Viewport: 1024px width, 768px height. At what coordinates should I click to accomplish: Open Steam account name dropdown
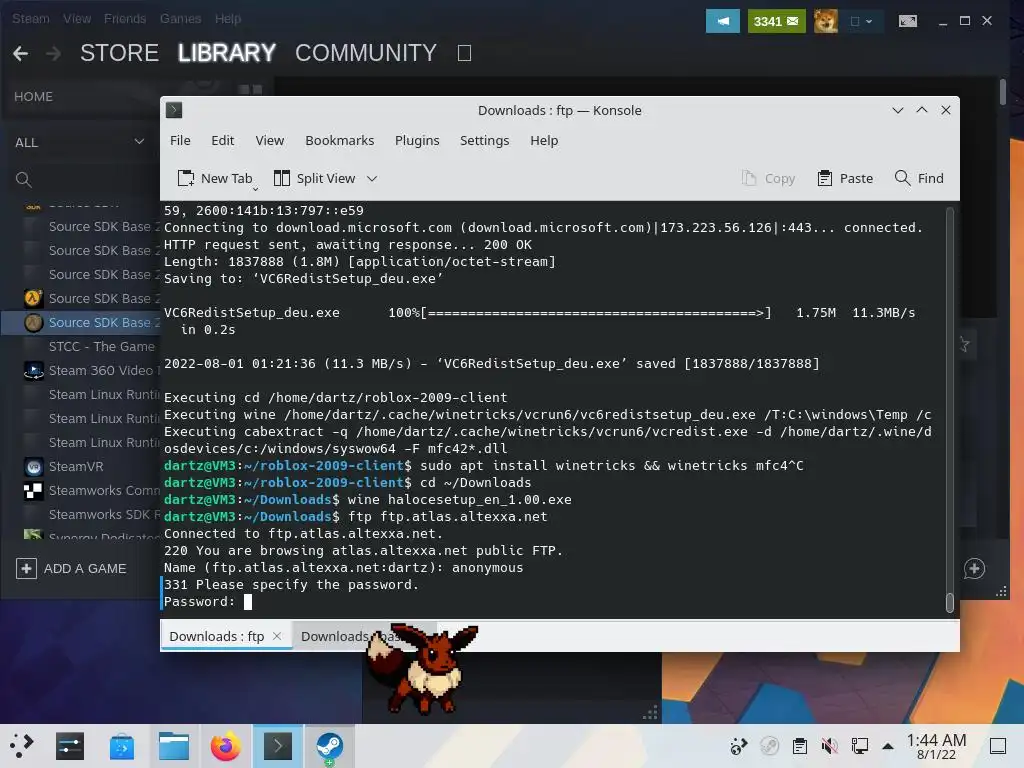click(862, 22)
